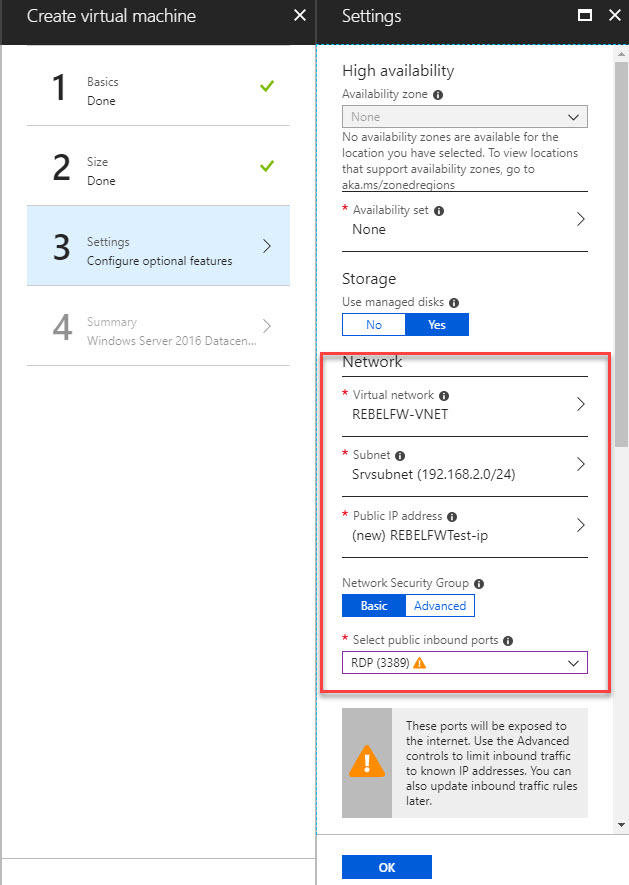
Task: Click Srvsubnet (192.168.2.0/24) value
Action: coord(434,474)
